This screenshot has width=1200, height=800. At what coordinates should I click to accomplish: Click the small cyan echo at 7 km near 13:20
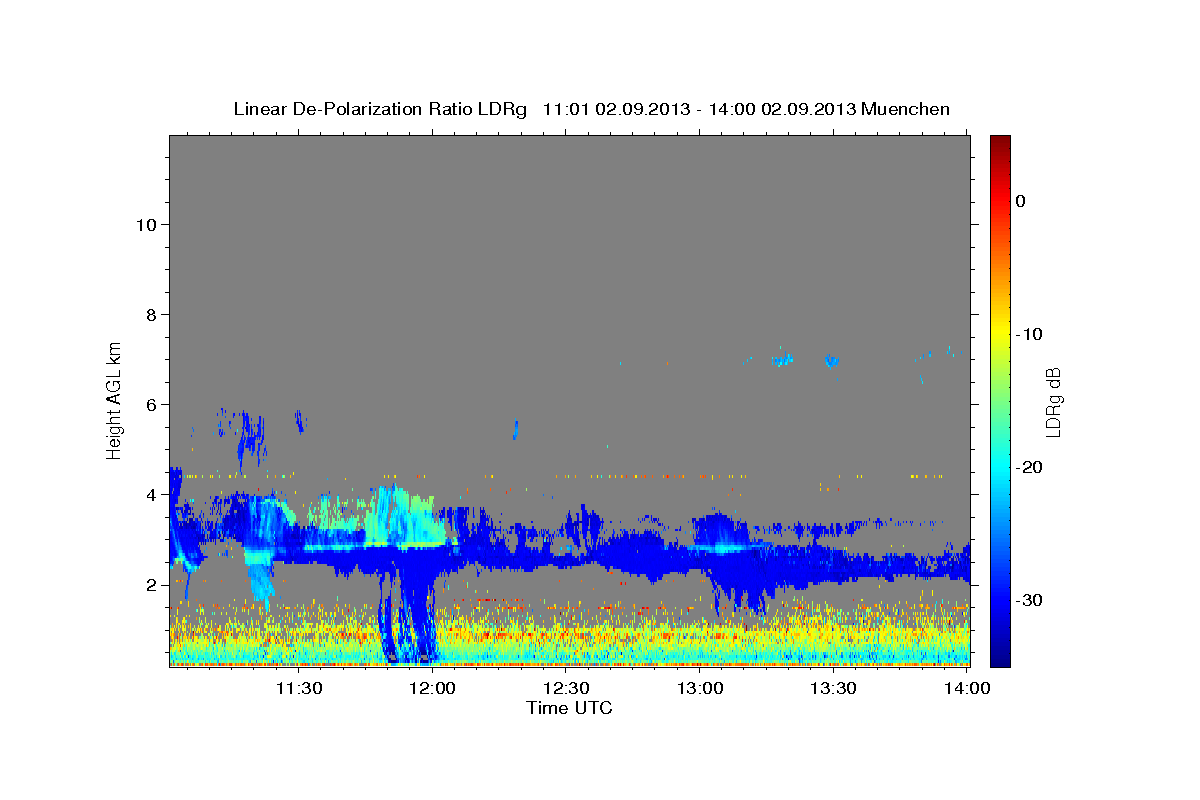tap(782, 360)
